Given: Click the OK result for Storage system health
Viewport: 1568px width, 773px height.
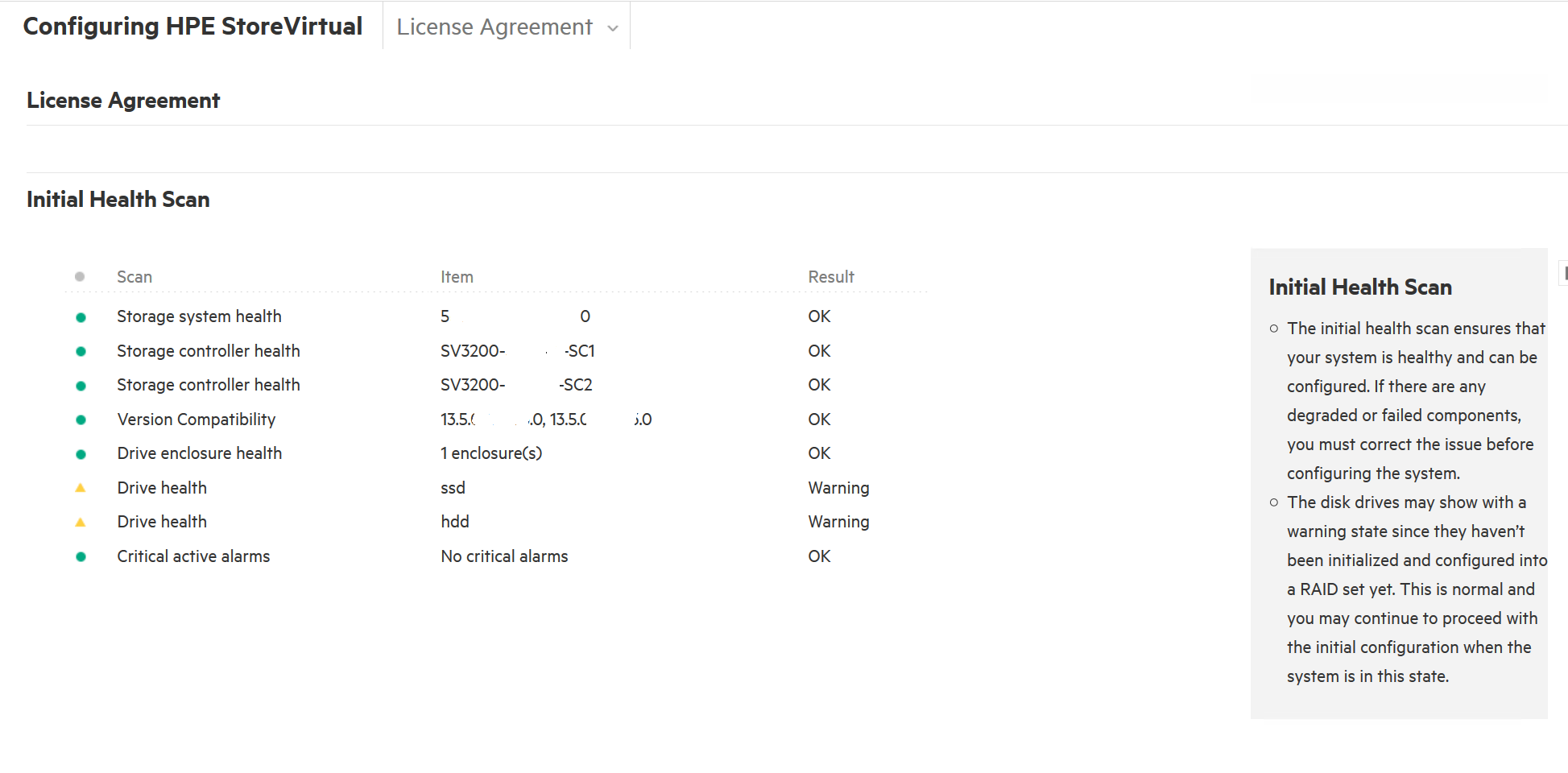Looking at the screenshot, I should pos(819,316).
